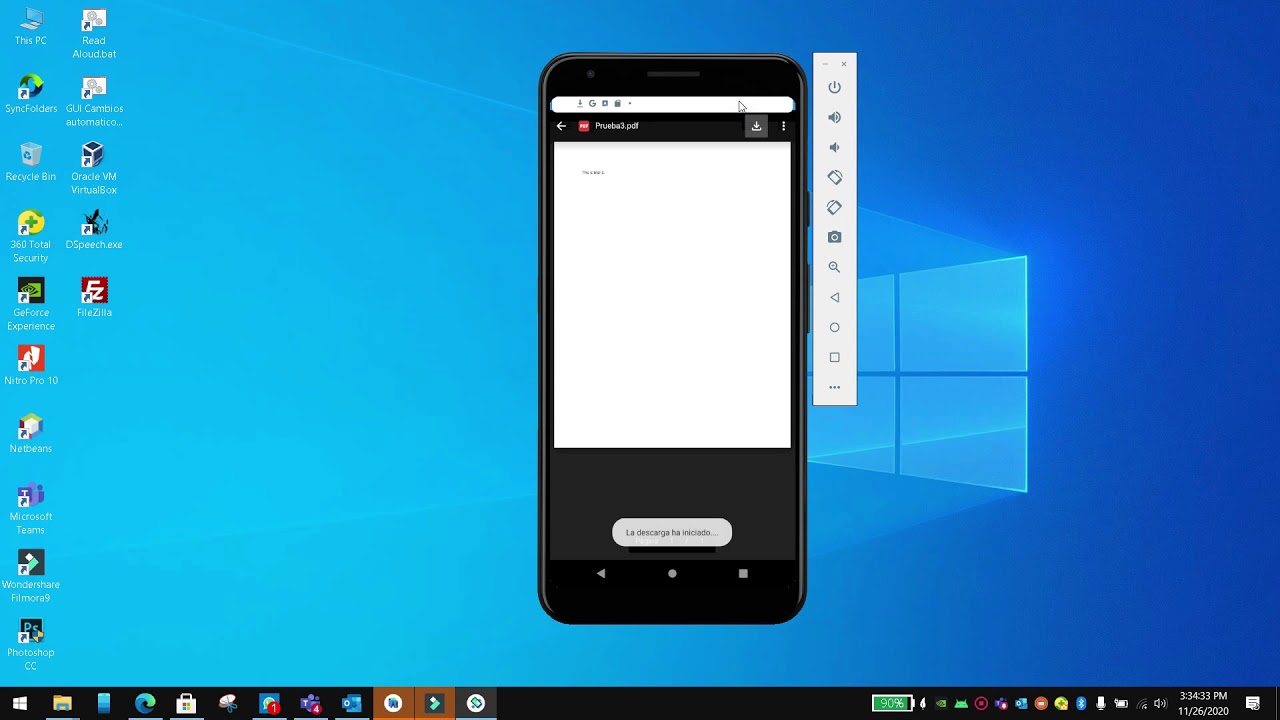Select the Nitro Pro 10 shortcut

coord(31,366)
